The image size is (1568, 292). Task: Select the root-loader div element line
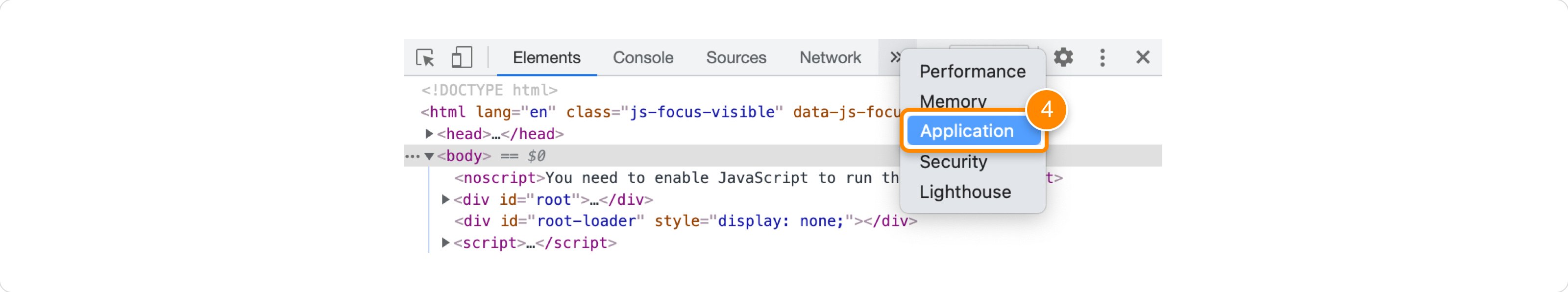686,221
